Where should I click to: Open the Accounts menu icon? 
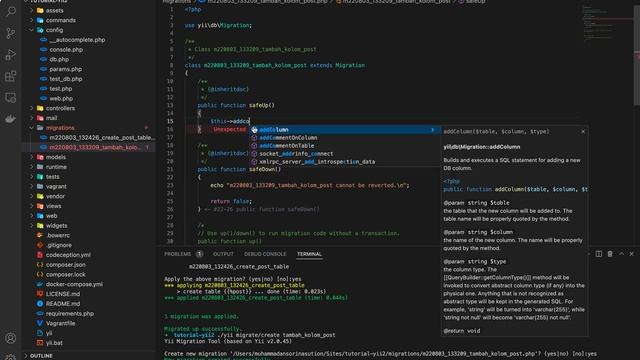point(10,338)
